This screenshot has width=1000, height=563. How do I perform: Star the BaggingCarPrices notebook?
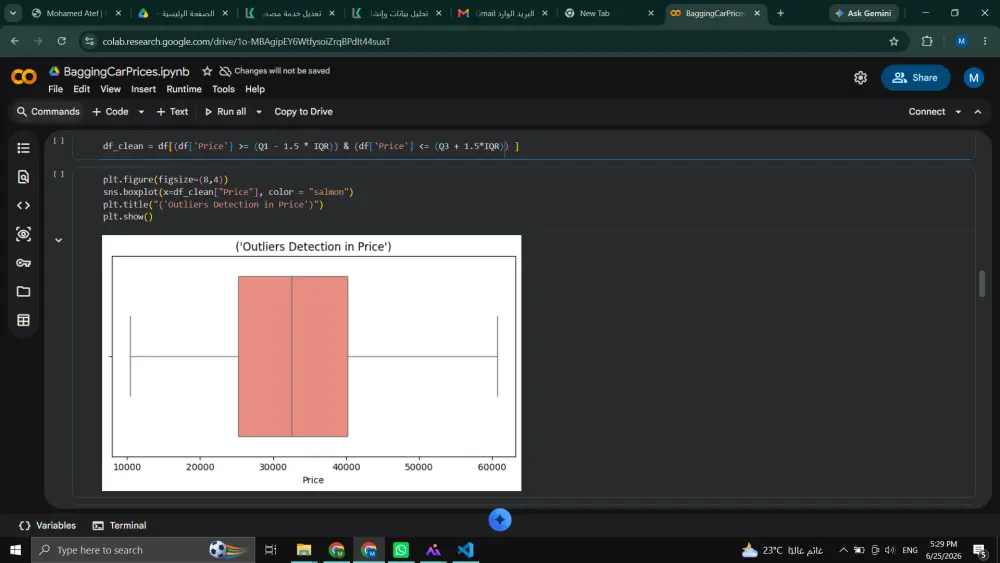coord(207,71)
